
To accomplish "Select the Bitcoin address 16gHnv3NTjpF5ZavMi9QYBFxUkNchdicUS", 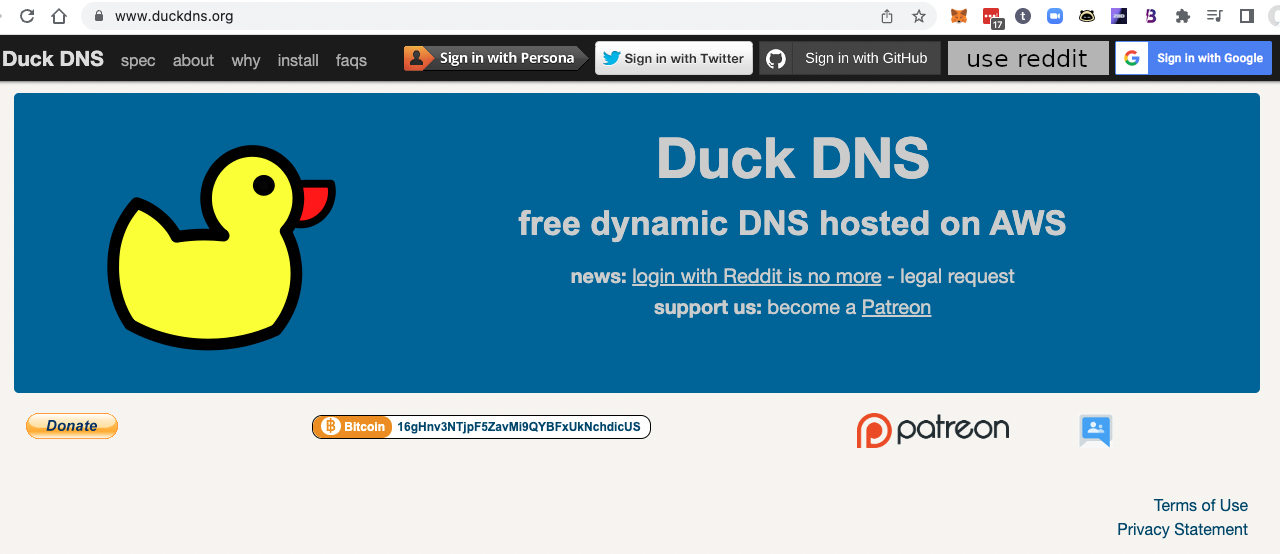I will click(519, 427).
